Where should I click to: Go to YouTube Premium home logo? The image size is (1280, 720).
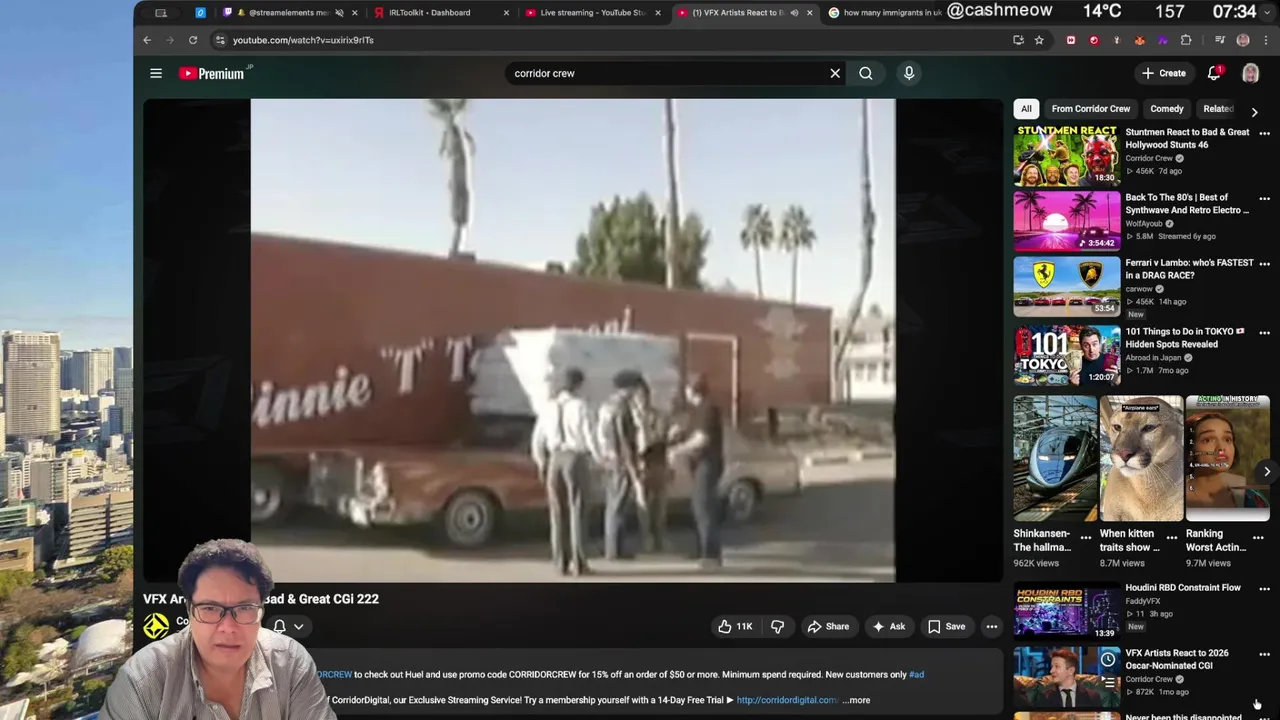(x=213, y=73)
